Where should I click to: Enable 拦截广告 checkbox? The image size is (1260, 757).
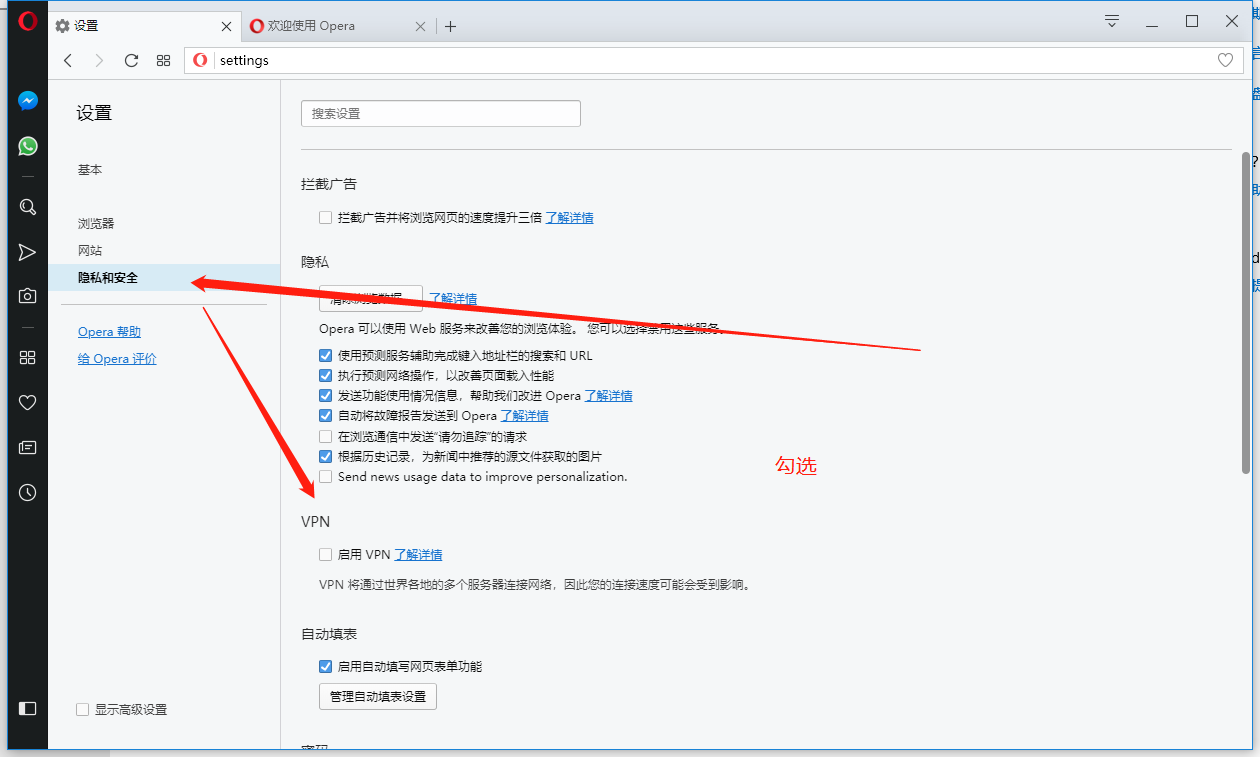tap(325, 217)
